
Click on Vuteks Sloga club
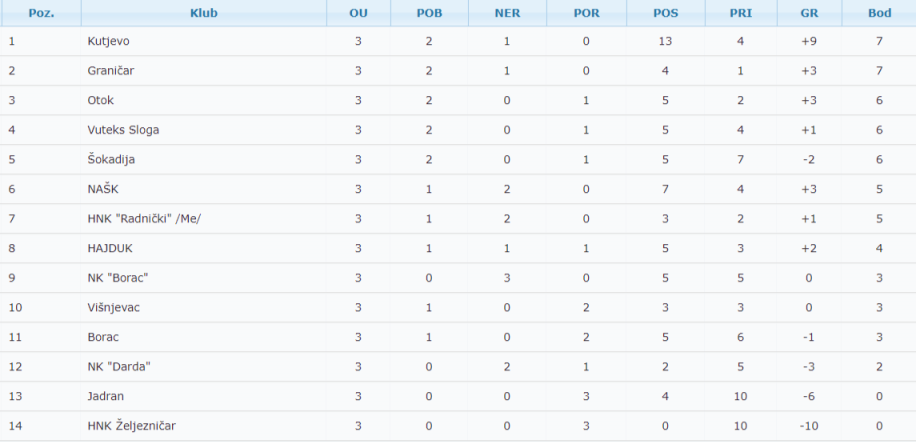pos(123,130)
